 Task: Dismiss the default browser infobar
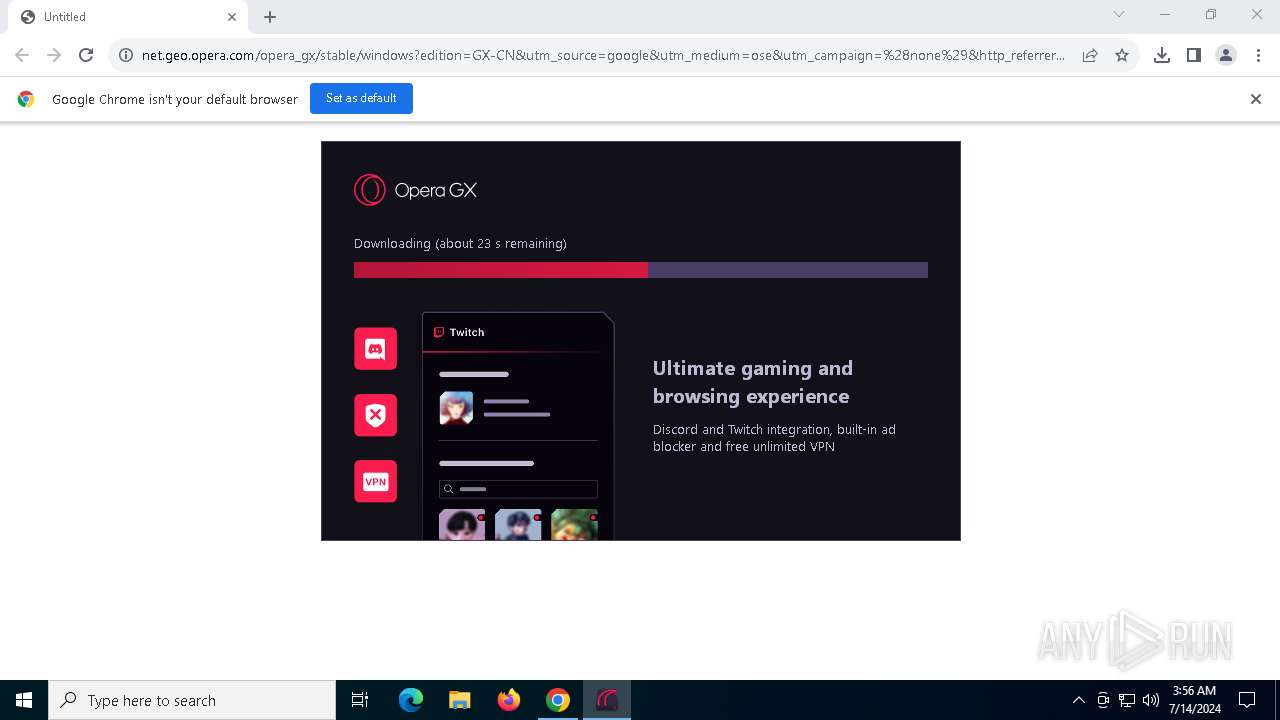[1256, 99]
